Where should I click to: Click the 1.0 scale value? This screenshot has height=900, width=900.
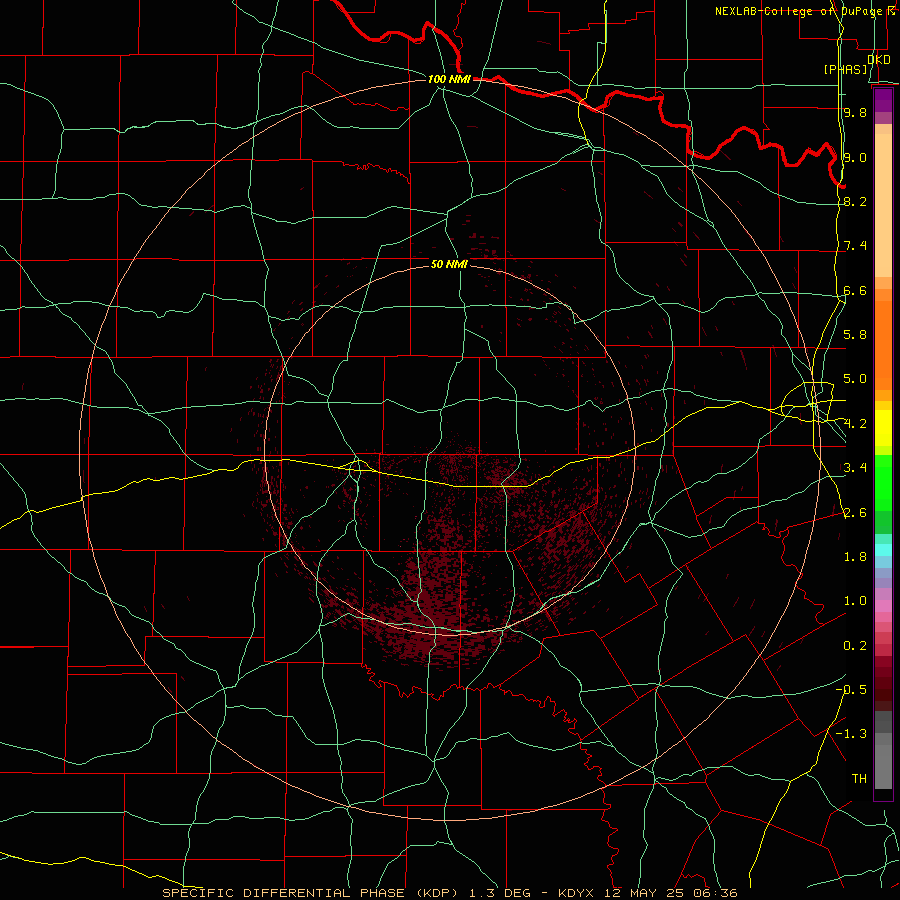(x=855, y=601)
